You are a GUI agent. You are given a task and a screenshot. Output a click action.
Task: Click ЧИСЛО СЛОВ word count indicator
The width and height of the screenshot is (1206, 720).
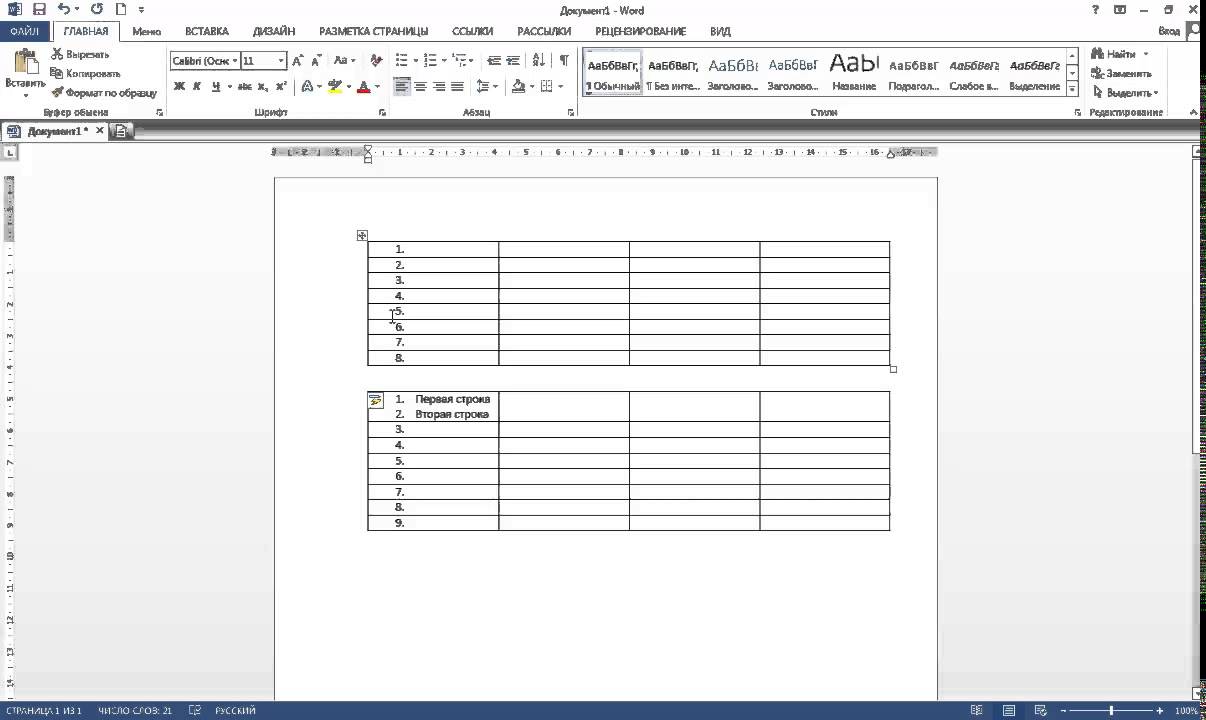pyautogui.click(x=135, y=711)
